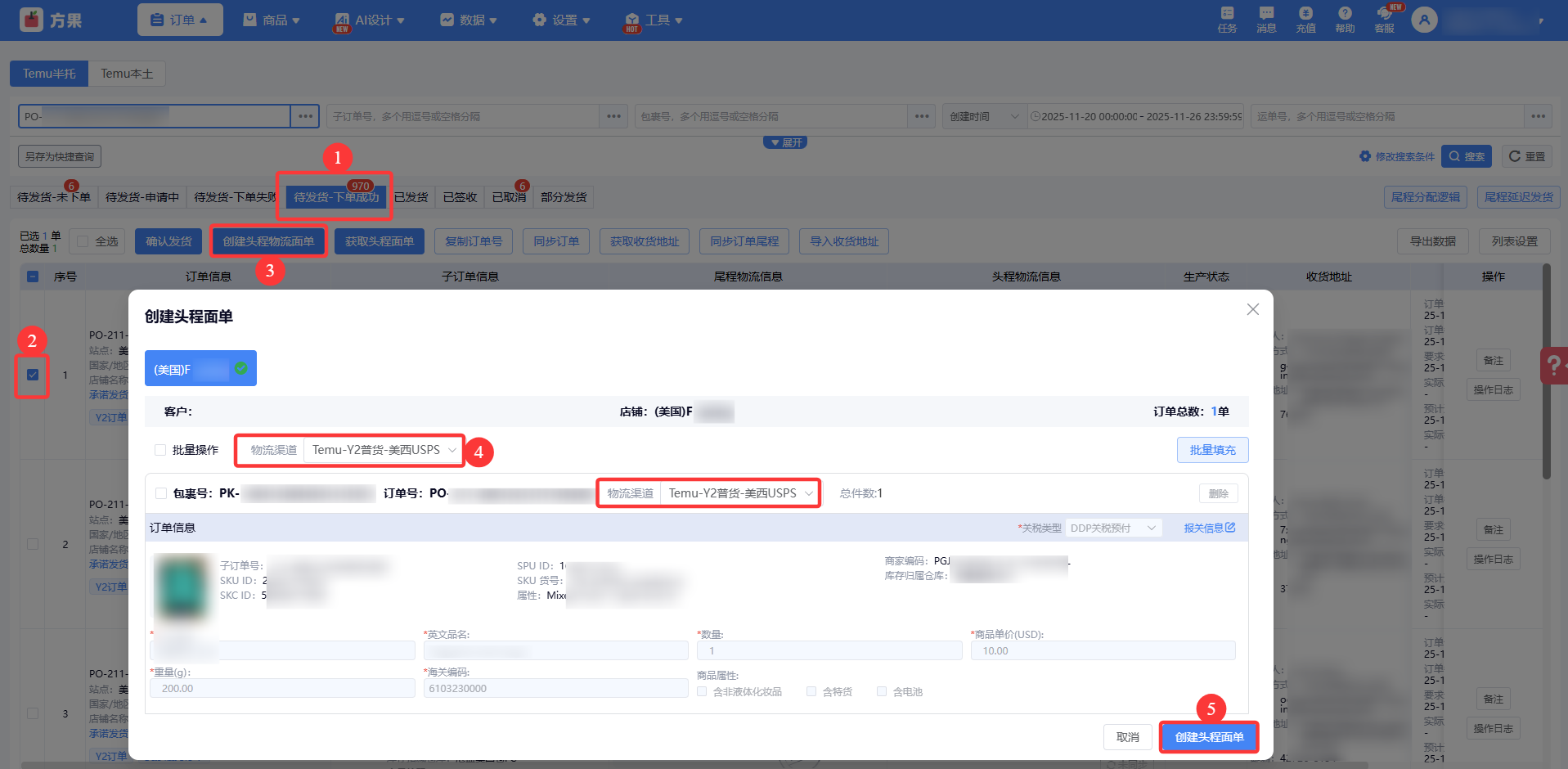
Task: Click the 创建头程面单 confirm button
Action: point(1209,737)
